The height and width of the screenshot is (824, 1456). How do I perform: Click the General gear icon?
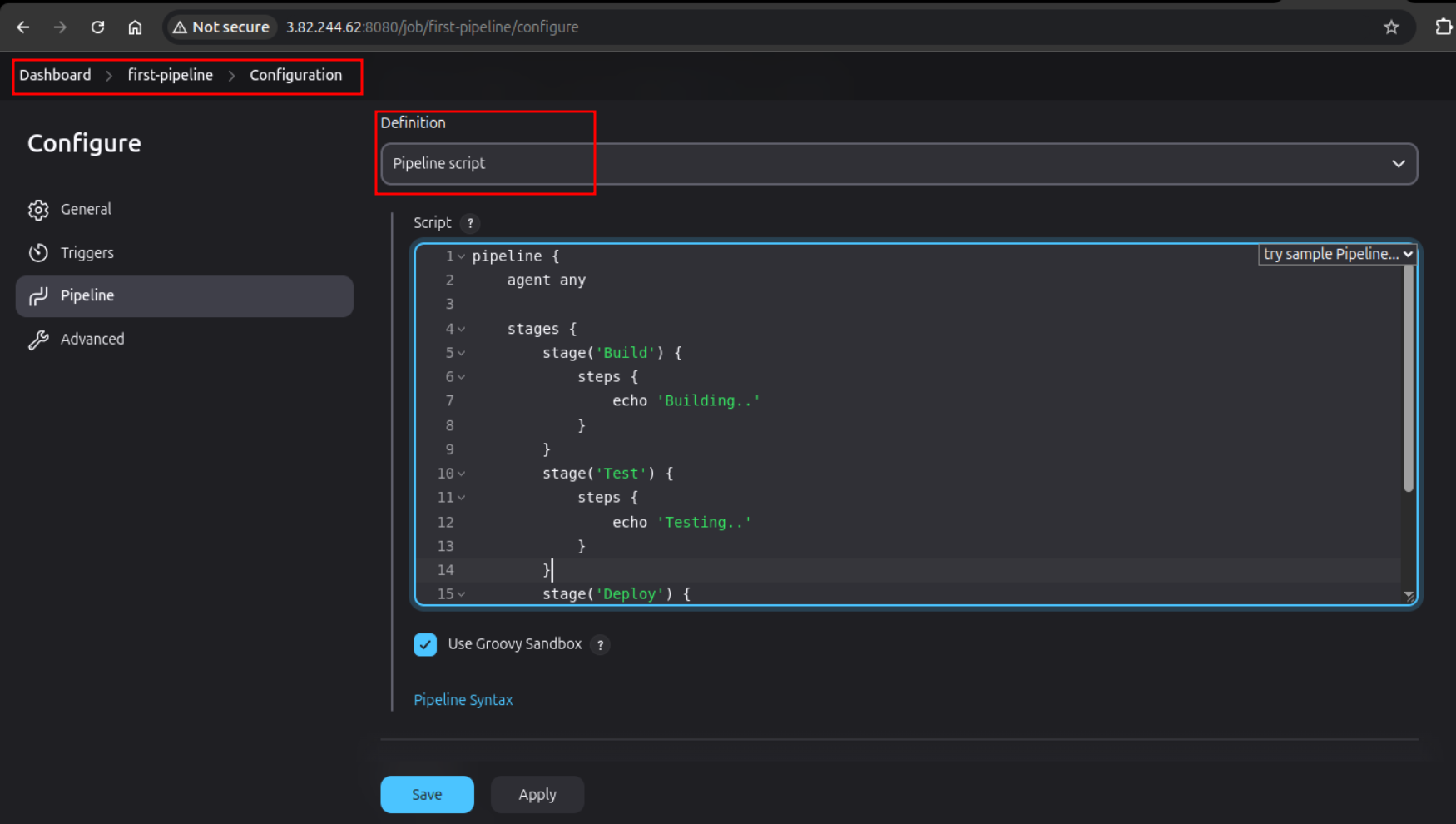pos(38,210)
